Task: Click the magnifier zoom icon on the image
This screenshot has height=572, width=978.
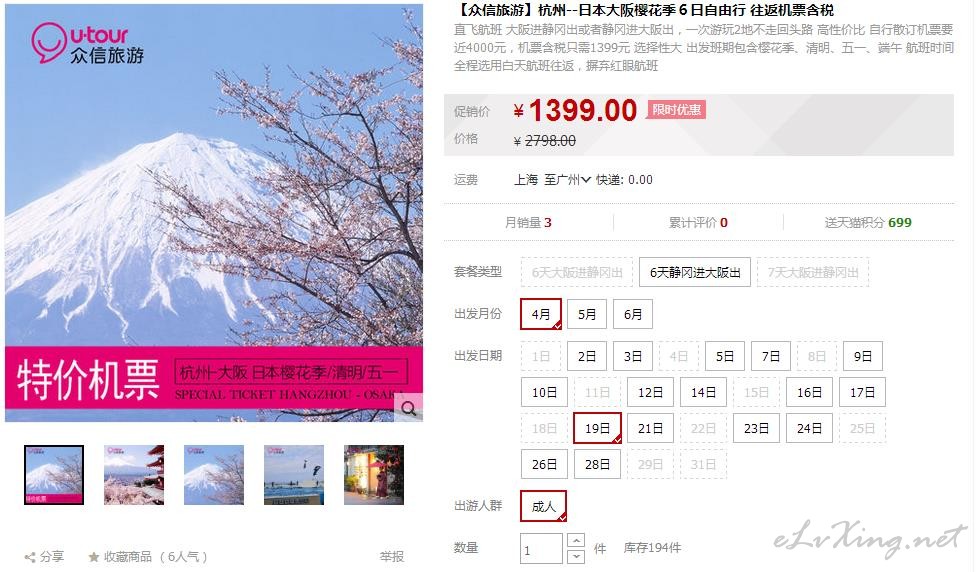Action: (x=409, y=408)
